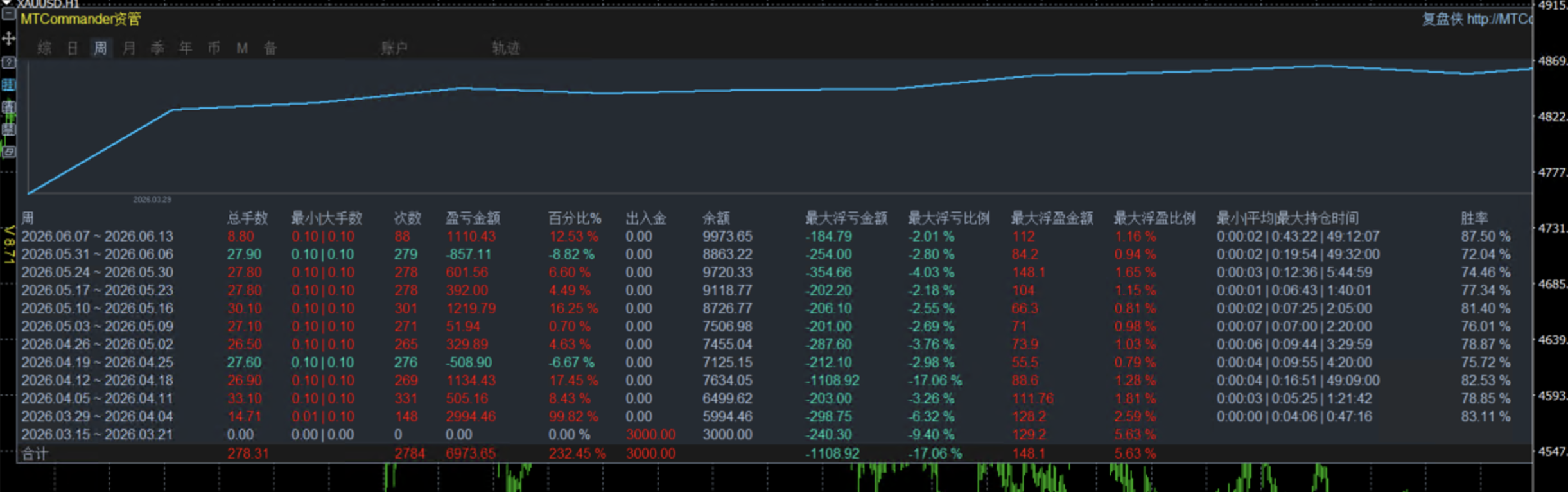The width and height of the screenshot is (1568, 492).
Task: Click the 出入金 column header
Action: (x=646, y=218)
